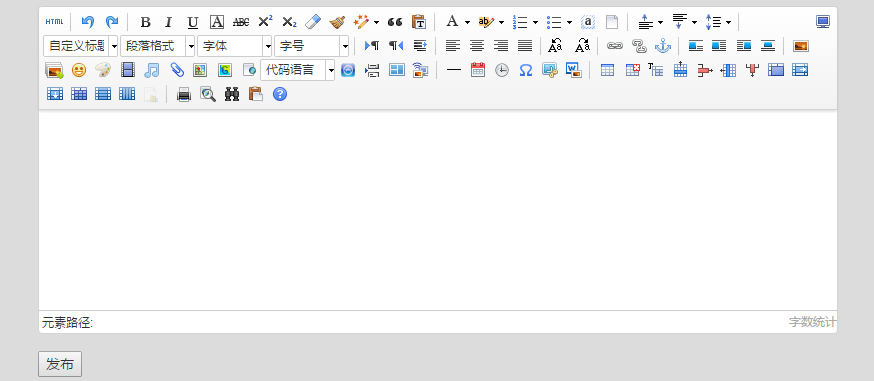
Task: Open the highlight color palette arrow
Action: (501, 22)
